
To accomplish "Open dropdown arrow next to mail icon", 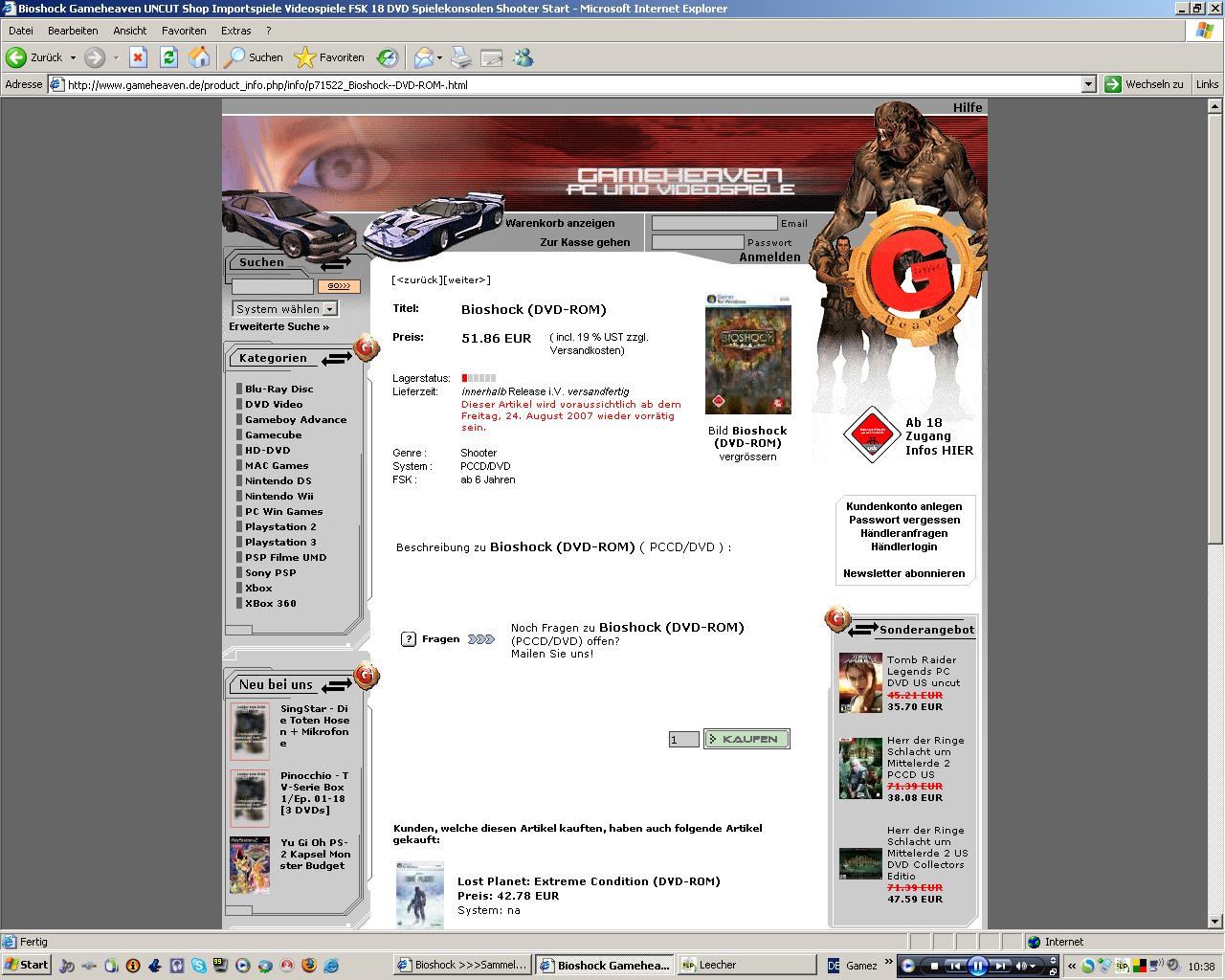I will (439, 57).
